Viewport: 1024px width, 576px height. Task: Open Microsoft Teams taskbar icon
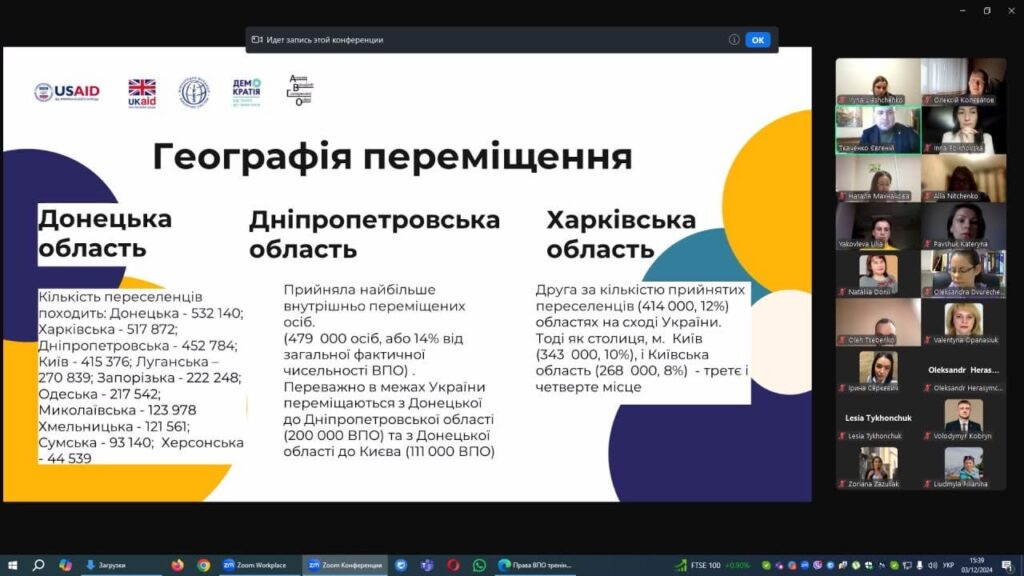pyautogui.click(x=427, y=565)
